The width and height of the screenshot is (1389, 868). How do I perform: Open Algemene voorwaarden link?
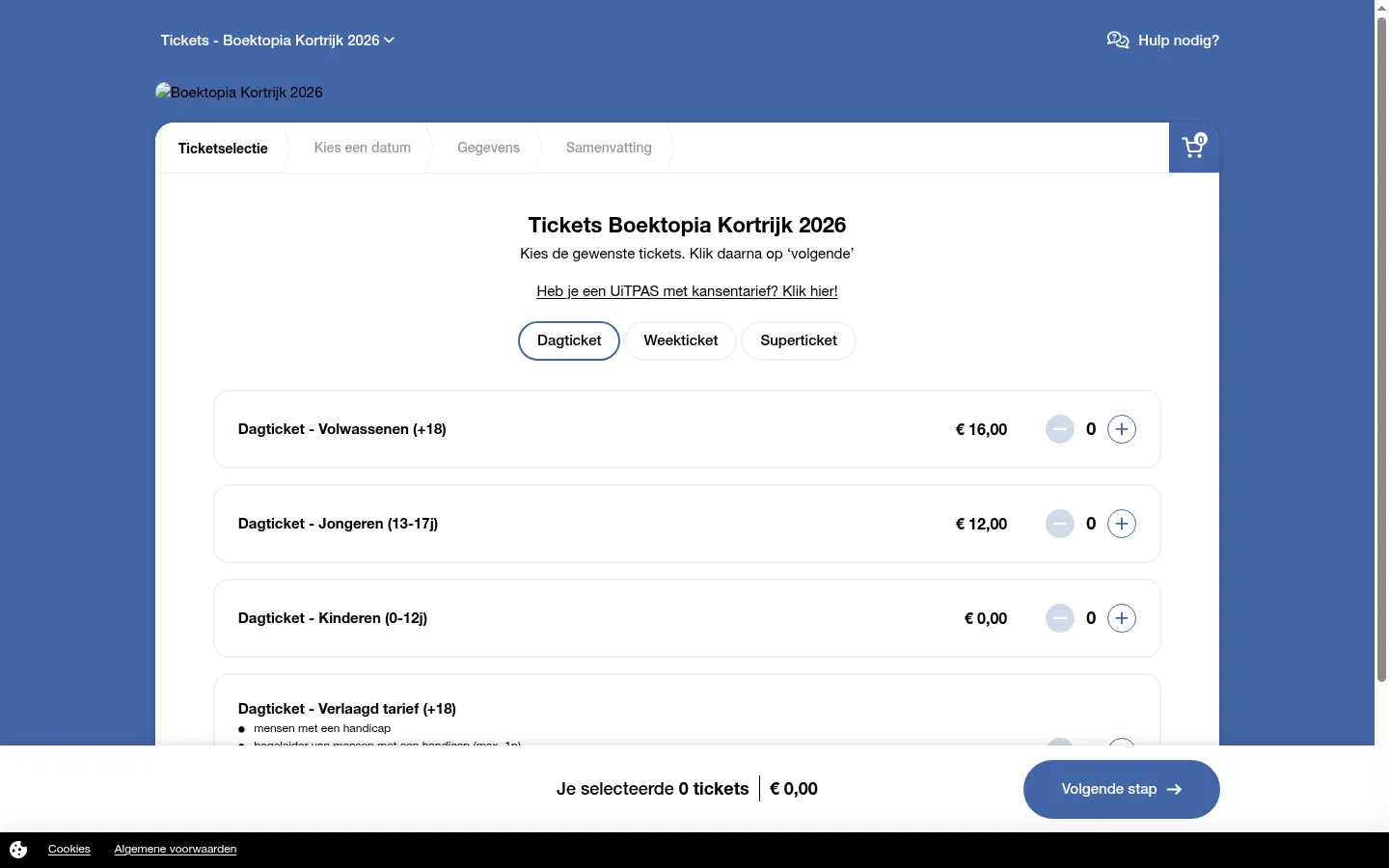[176, 850]
